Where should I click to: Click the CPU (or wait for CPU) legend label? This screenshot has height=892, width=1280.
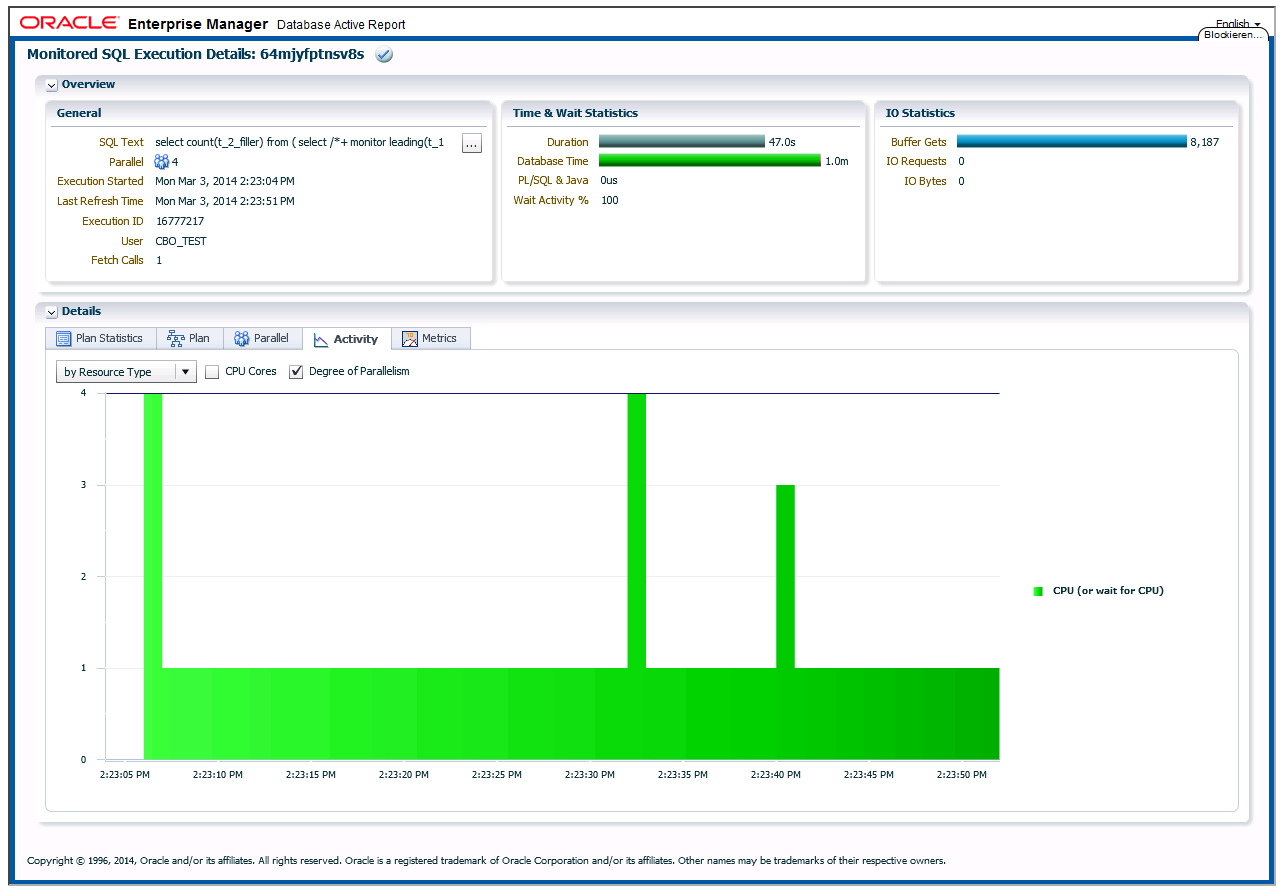pyautogui.click(x=1108, y=591)
